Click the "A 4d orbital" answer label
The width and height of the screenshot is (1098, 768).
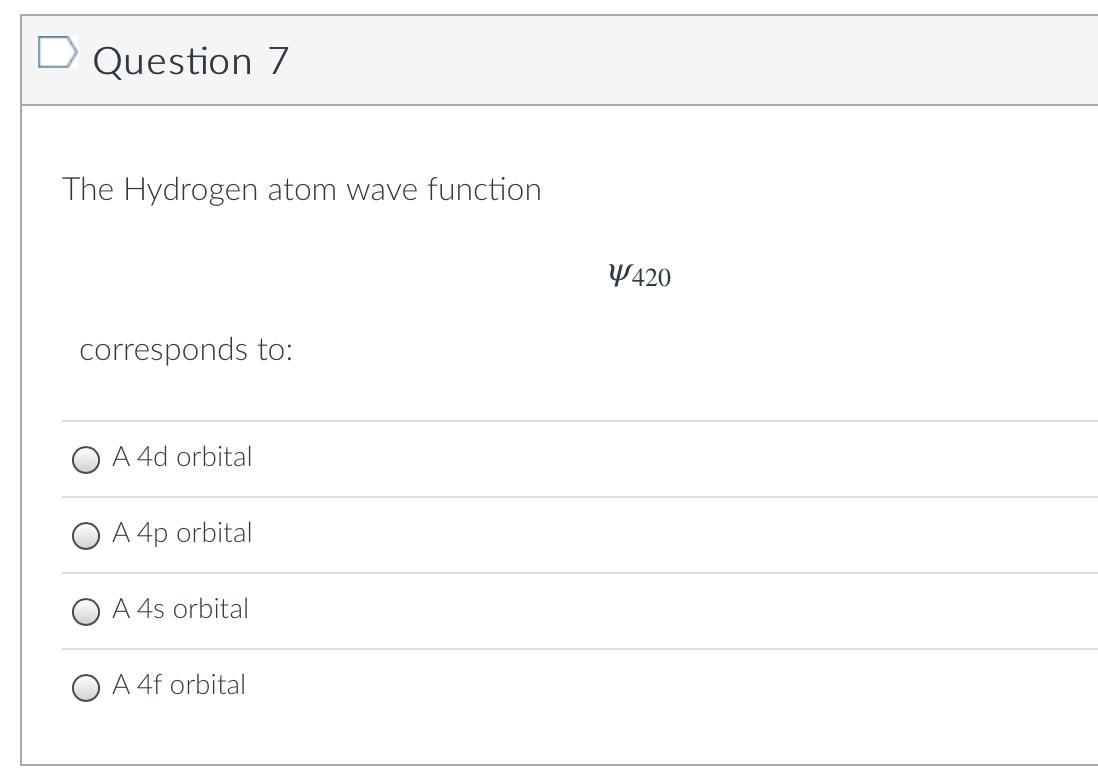click(182, 457)
